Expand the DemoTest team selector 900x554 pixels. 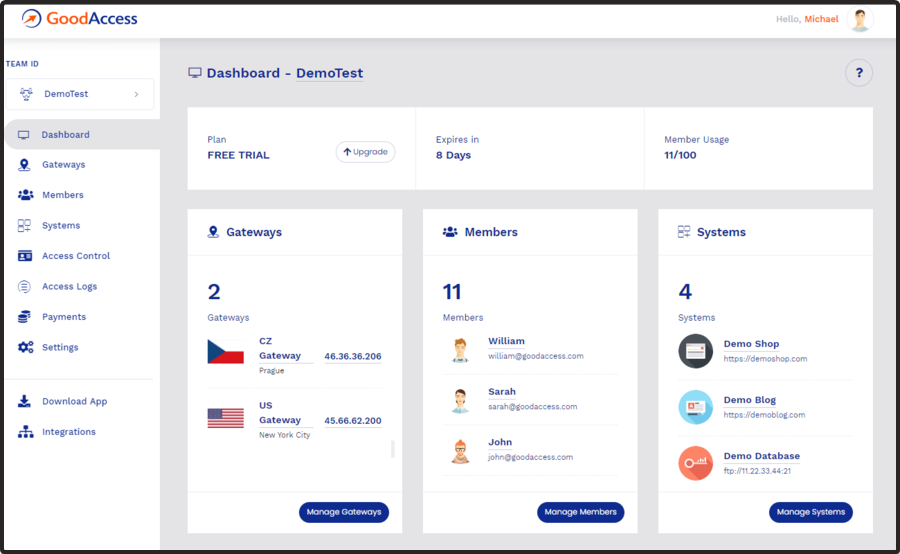coord(80,94)
